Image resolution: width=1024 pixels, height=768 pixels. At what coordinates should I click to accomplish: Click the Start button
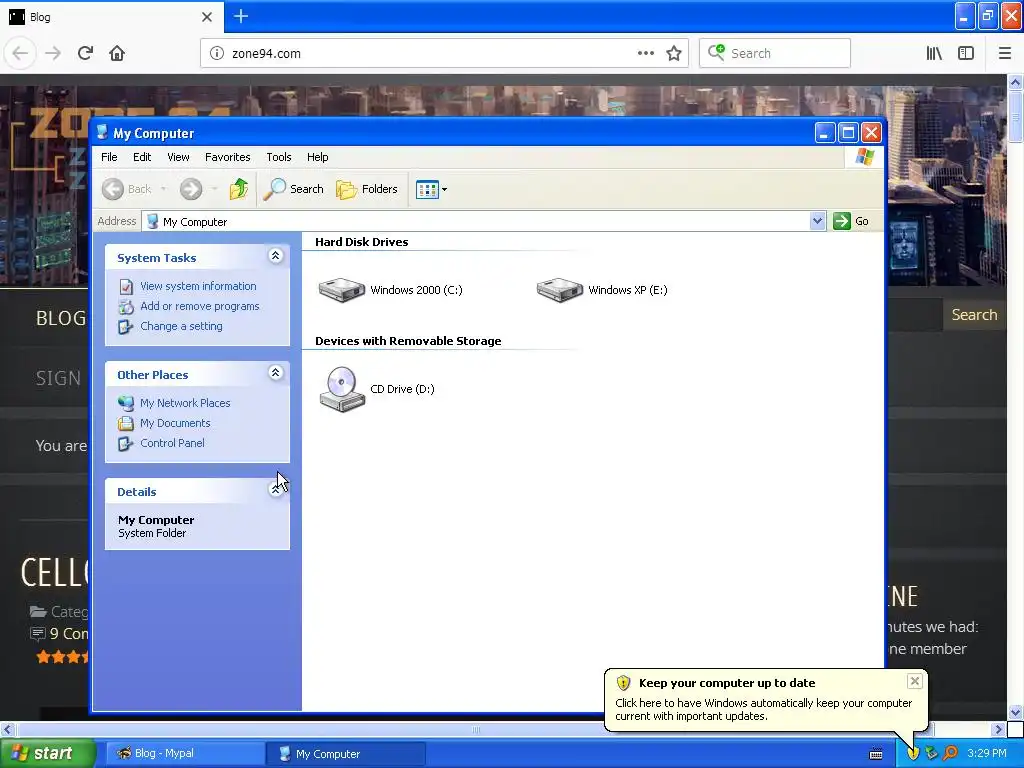(48, 754)
